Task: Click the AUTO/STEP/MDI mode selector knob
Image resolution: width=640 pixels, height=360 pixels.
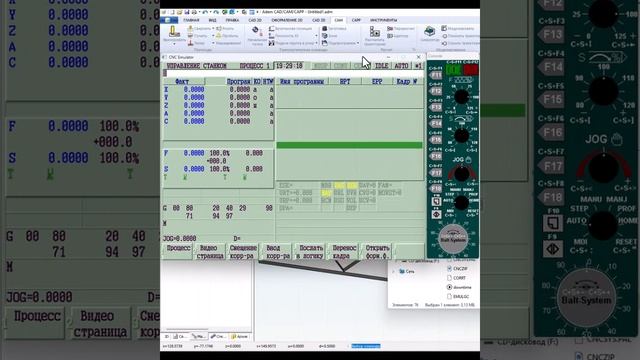Action: pyautogui.click(x=462, y=203)
